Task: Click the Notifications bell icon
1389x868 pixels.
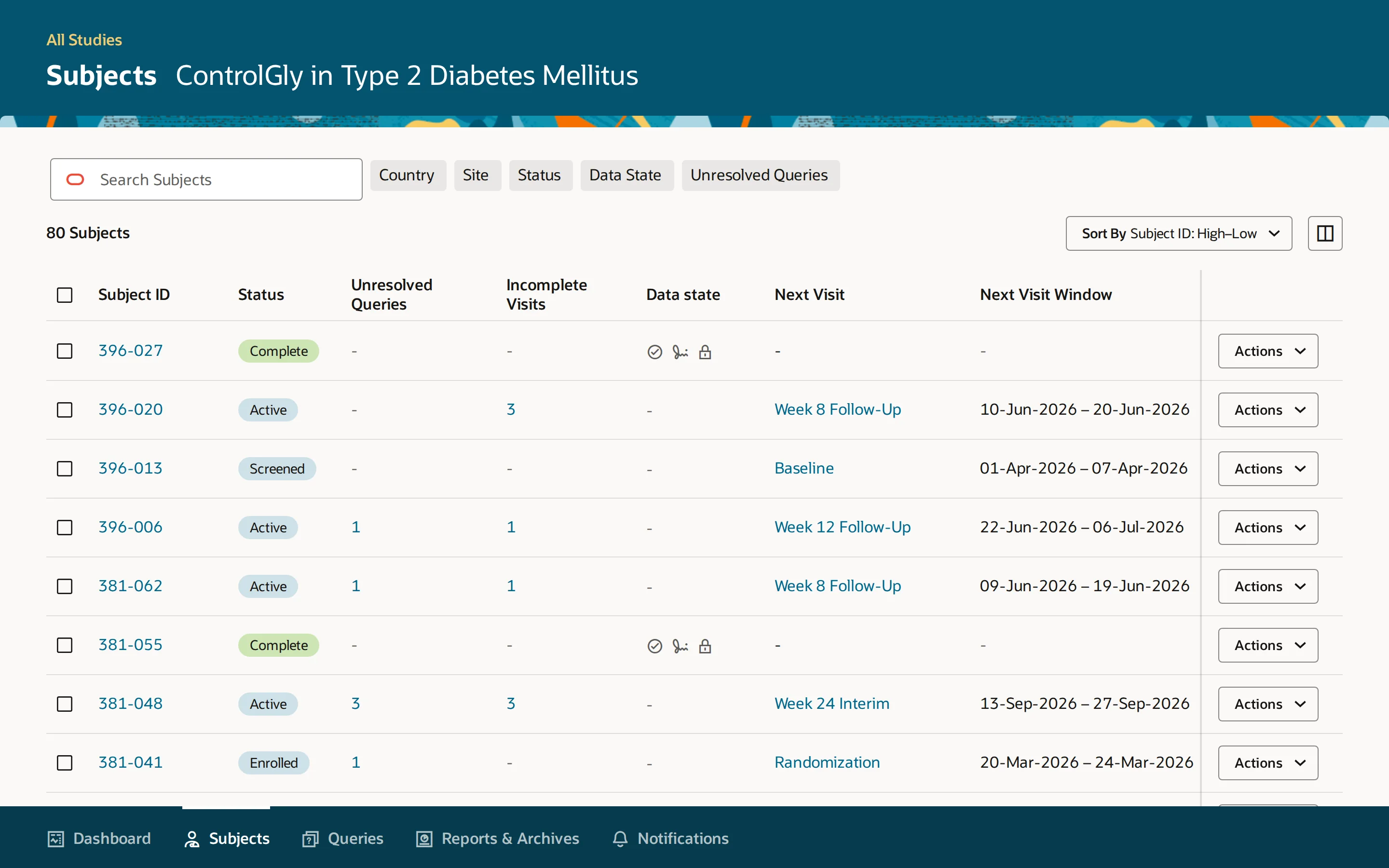Action: 620,839
